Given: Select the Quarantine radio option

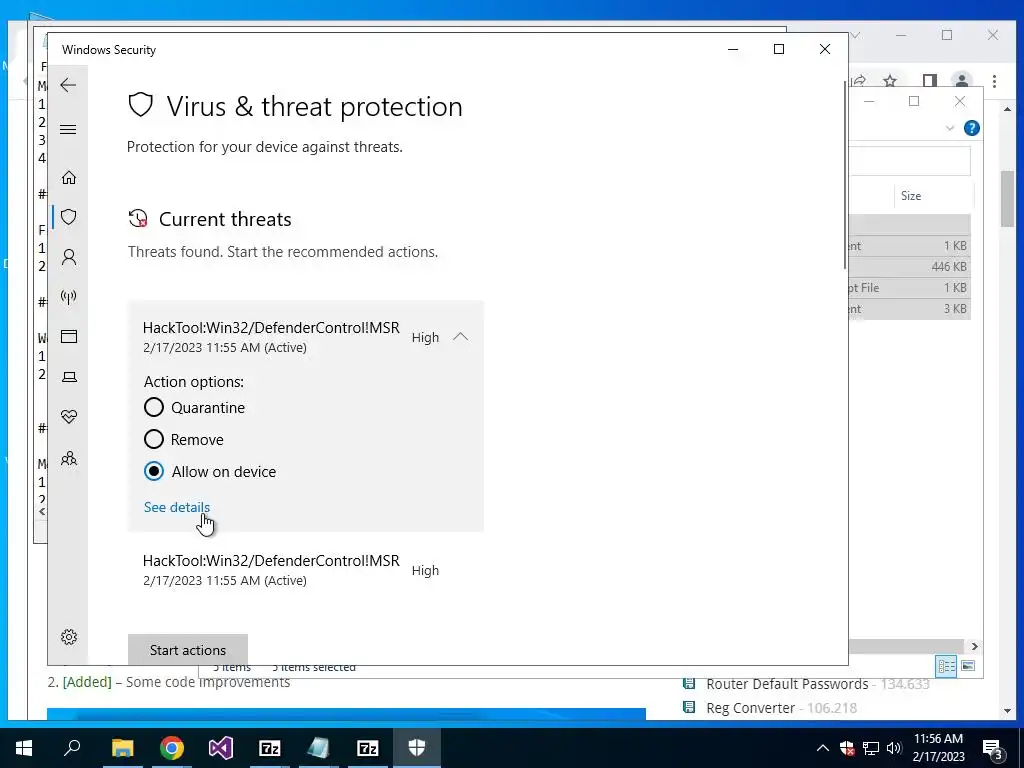Looking at the screenshot, I should click(x=153, y=408).
